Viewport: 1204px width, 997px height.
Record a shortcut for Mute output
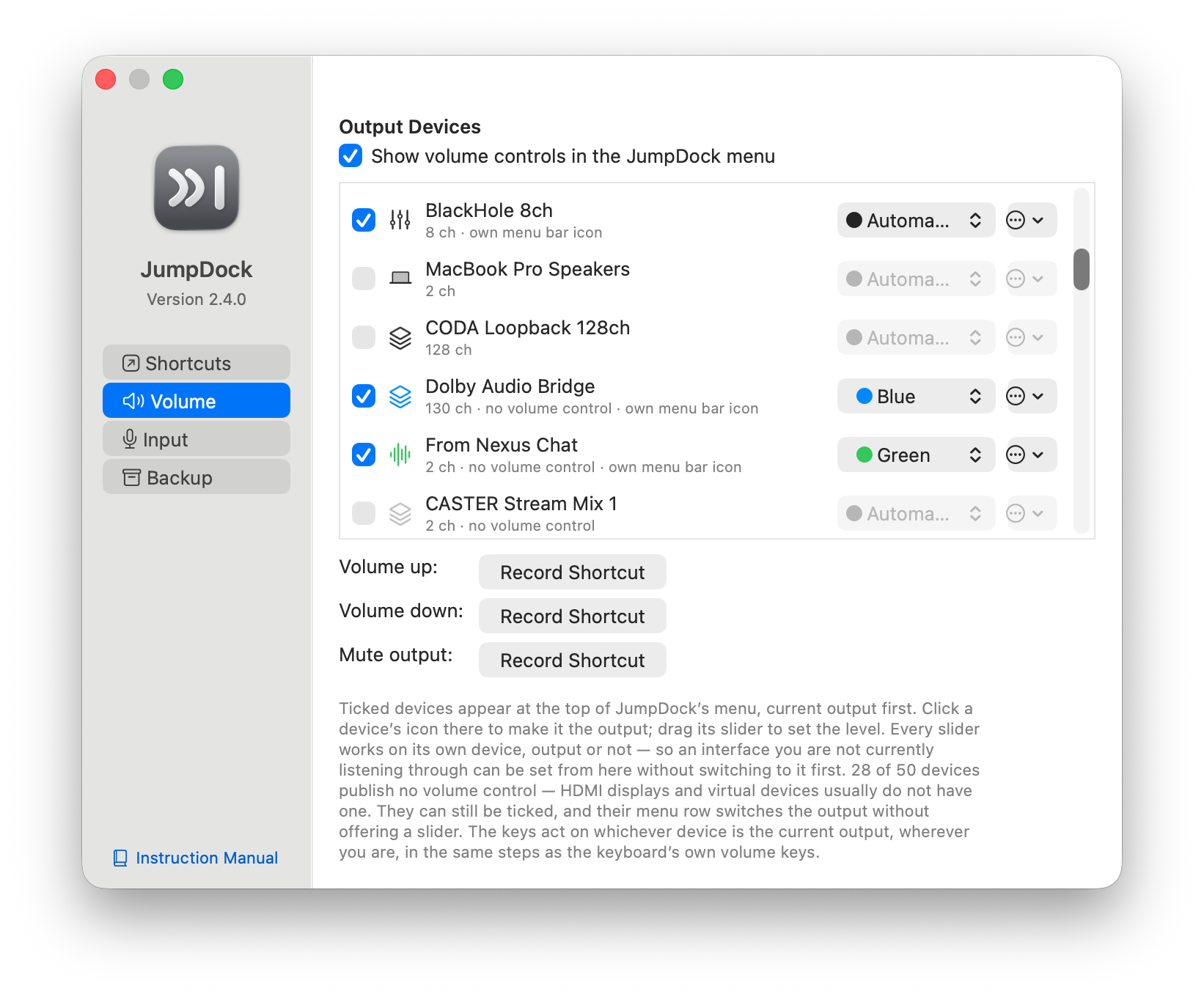point(572,660)
